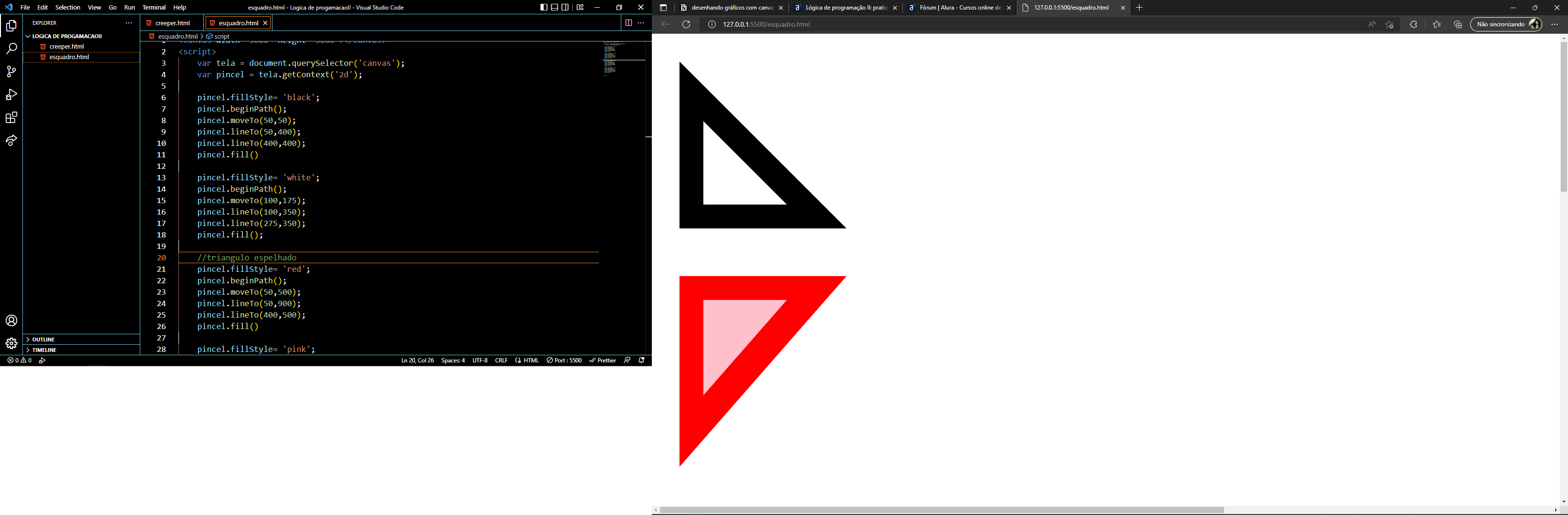Open the browser Favorites list

pos(1436,24)
